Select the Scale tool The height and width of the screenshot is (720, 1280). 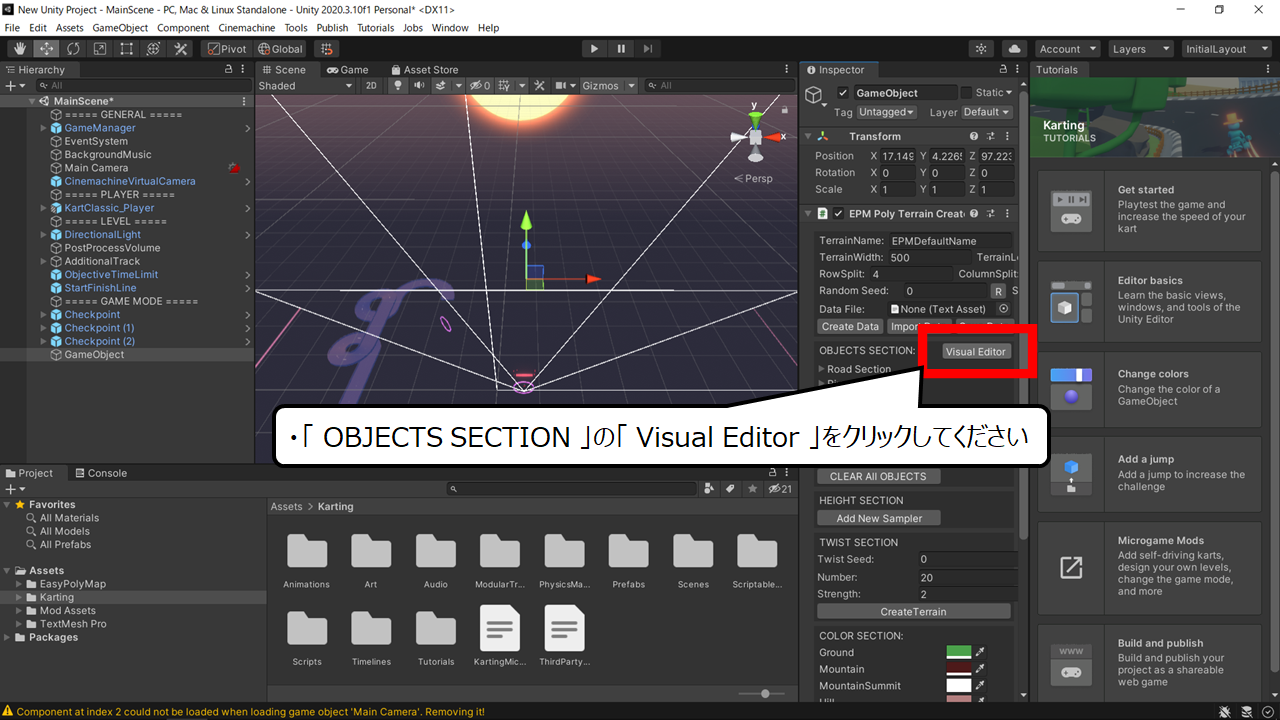click(100, 49)
